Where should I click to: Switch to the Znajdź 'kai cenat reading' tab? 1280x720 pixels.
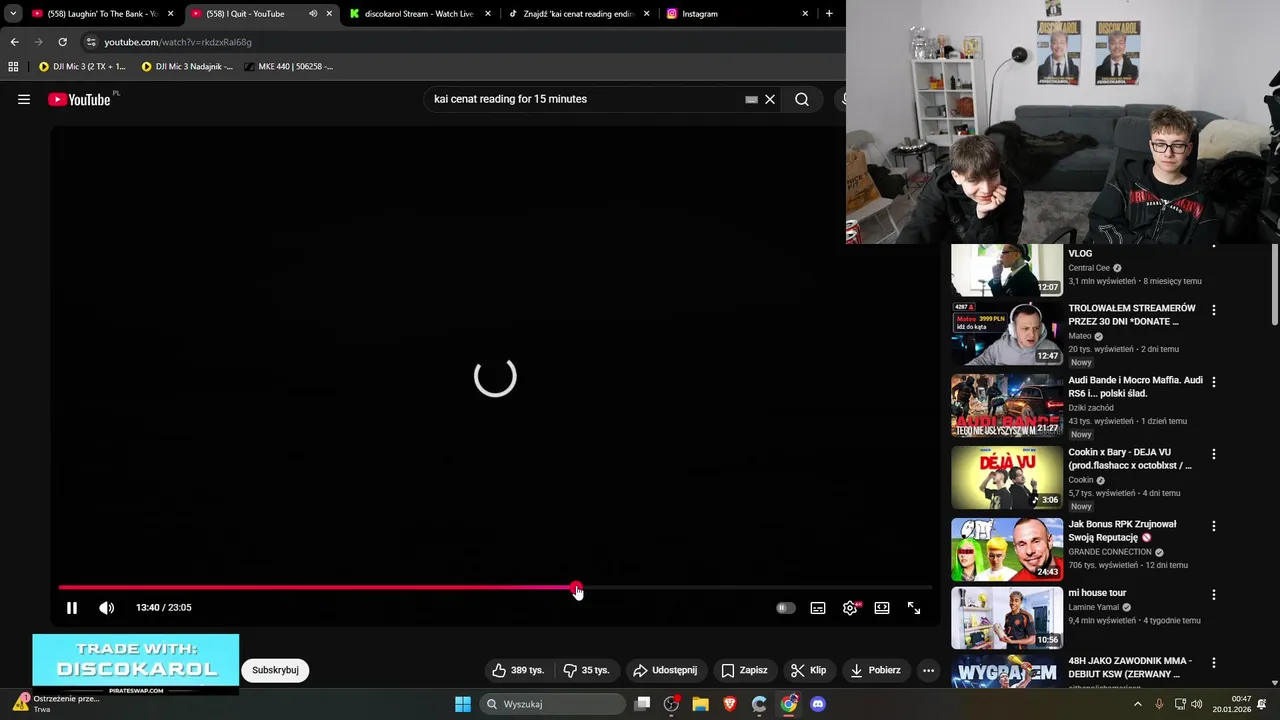point(578,14)
